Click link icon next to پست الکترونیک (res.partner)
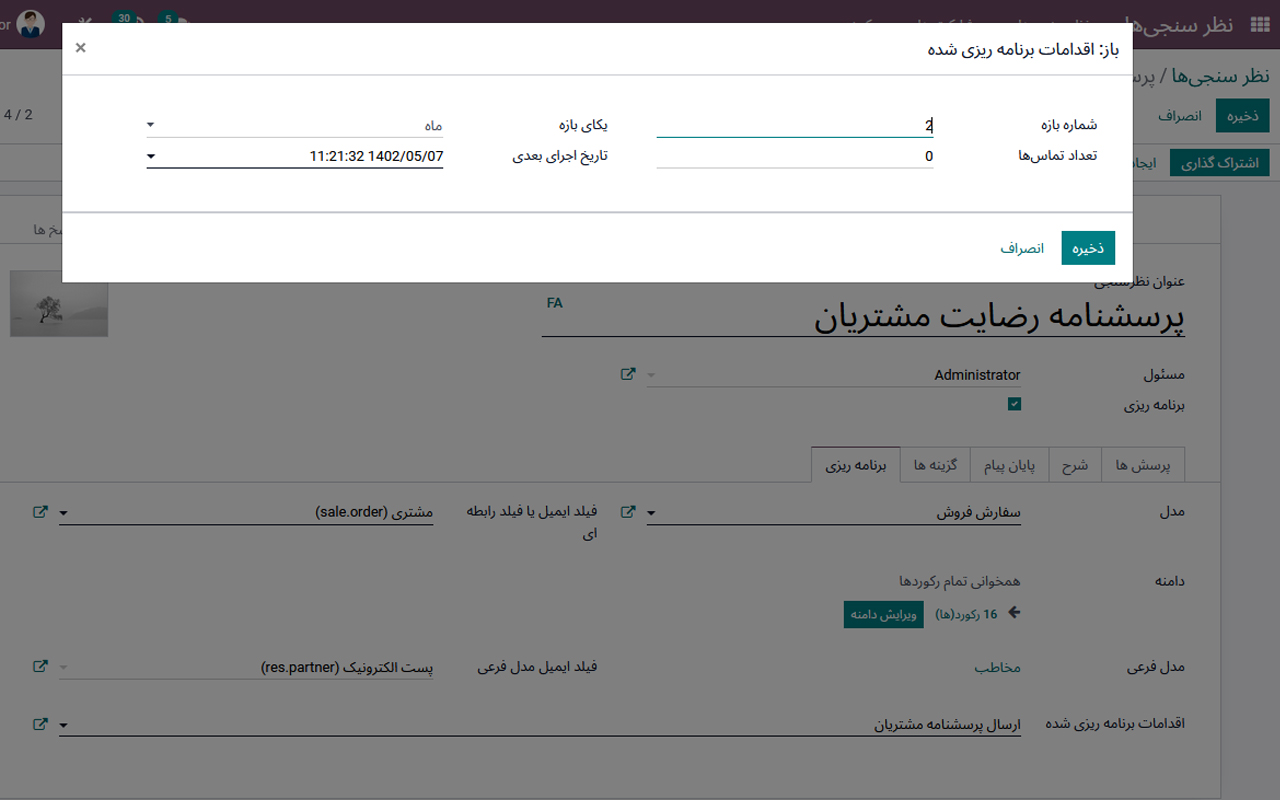 [x=40, y=667]
